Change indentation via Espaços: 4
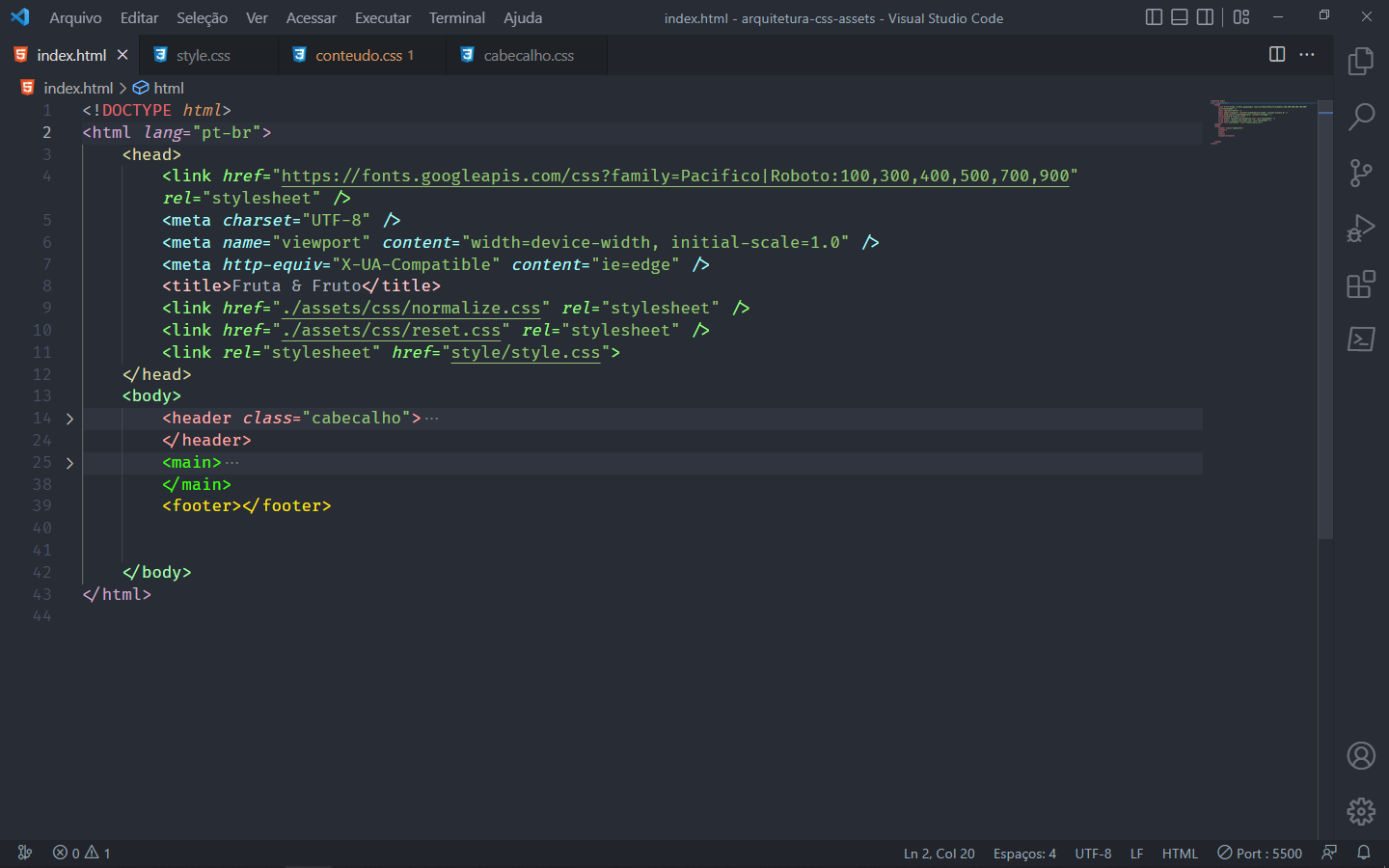Image resolution: width=1389 pixels, height=868 pixels. tap(1024, 853)
